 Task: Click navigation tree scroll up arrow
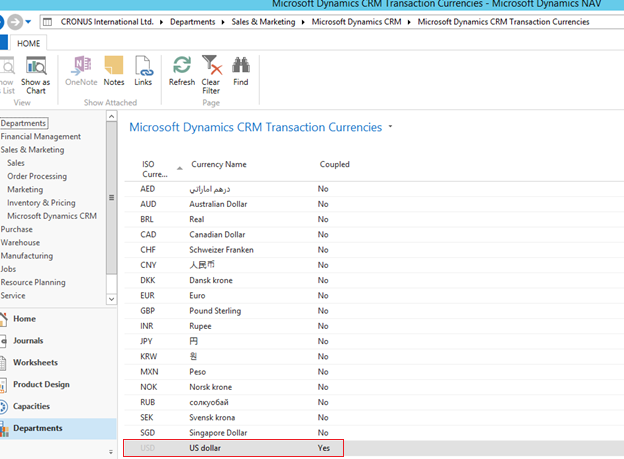click(x=111, y=116)
